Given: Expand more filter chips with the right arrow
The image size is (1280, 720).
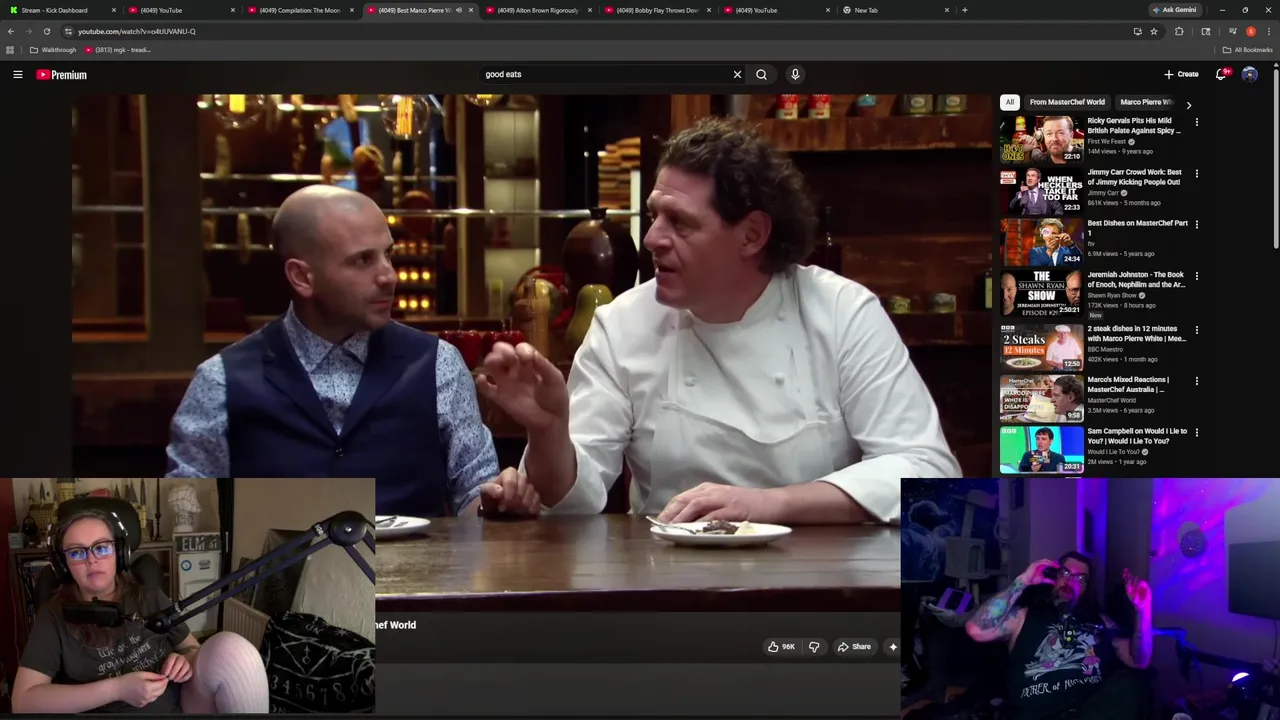Looking at the screenshot, I should click(1188, 104).
